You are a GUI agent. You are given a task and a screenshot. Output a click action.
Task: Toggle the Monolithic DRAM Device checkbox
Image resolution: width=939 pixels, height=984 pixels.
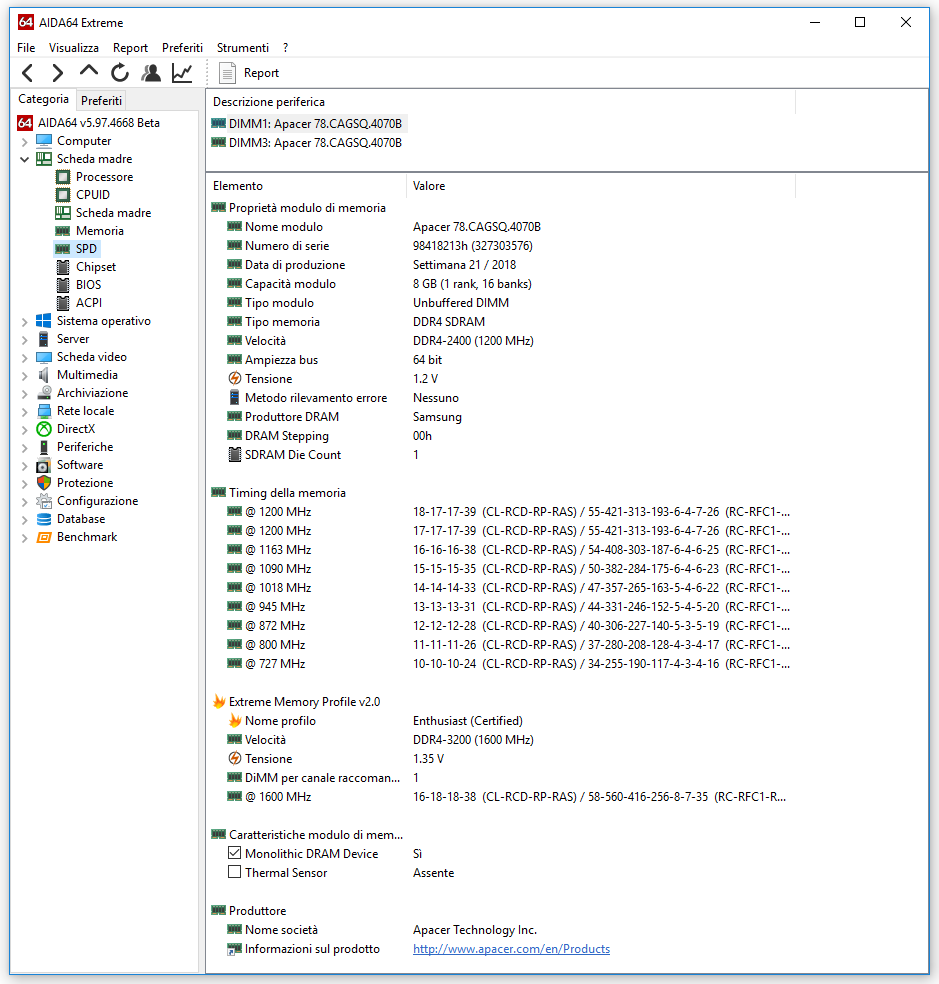[x=234, y=853]
